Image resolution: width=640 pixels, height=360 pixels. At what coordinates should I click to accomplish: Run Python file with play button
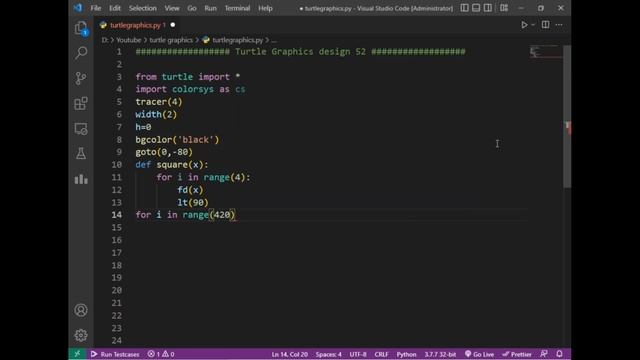coord(524,25)
